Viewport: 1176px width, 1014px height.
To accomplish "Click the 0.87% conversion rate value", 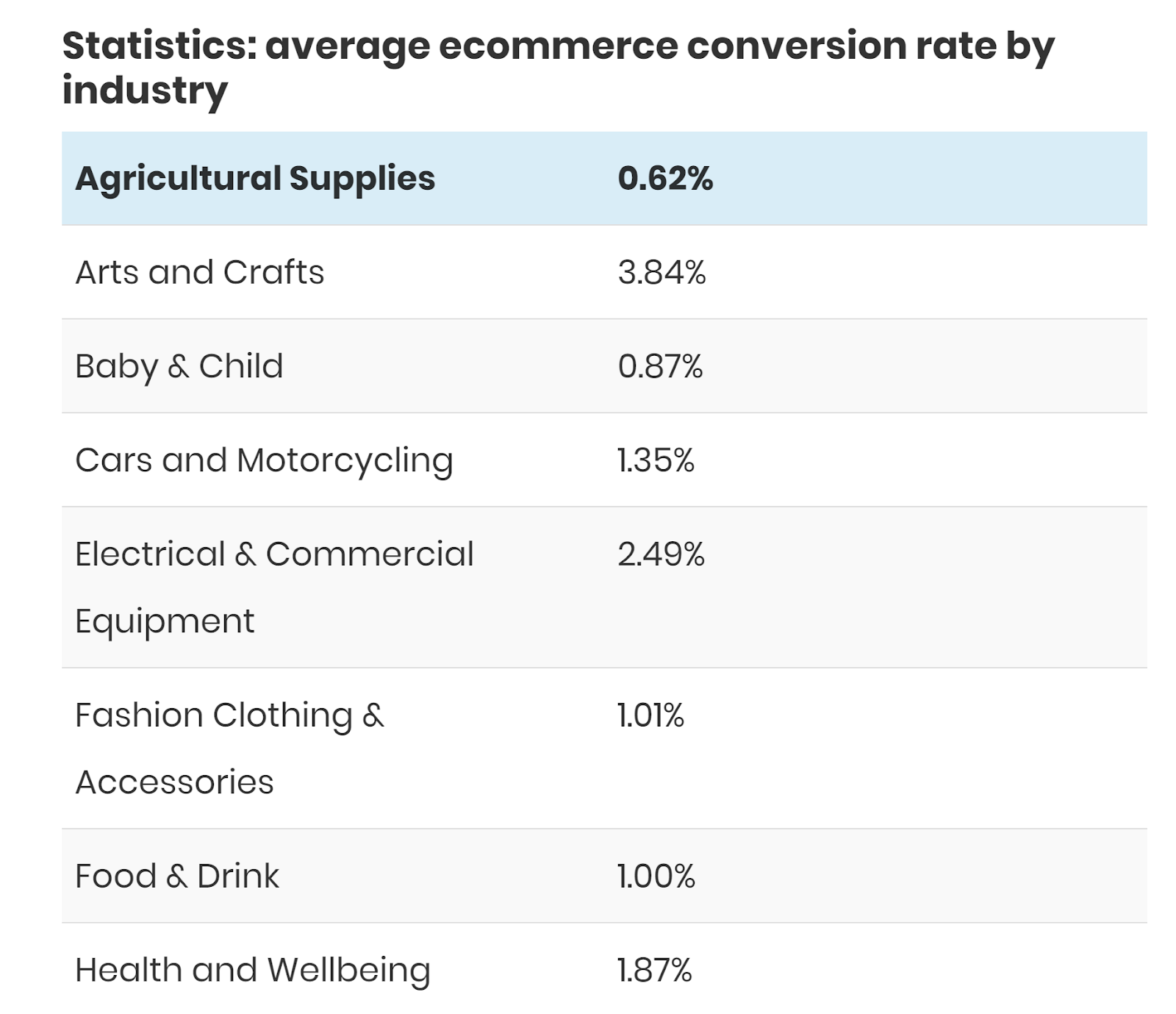I will pyautogui.click(x=660, y=366).
